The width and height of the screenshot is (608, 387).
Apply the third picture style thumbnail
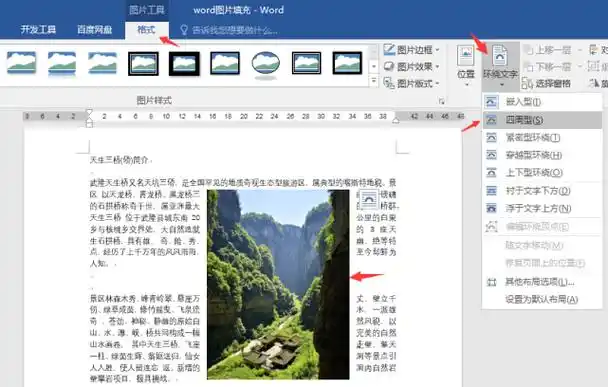click(102, 63)
